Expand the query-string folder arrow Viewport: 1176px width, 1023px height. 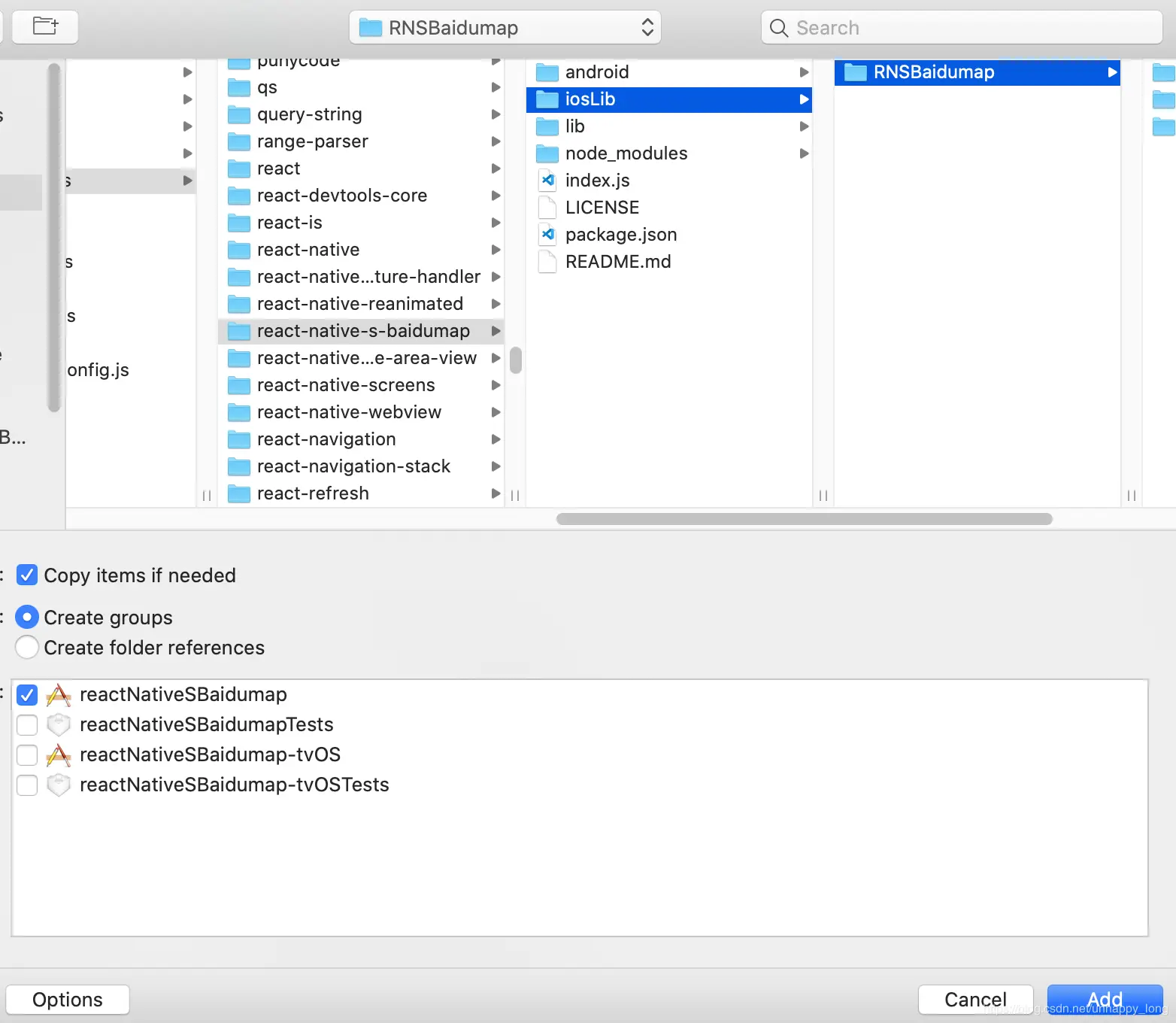pyautogui.click(x=496, y=114)
